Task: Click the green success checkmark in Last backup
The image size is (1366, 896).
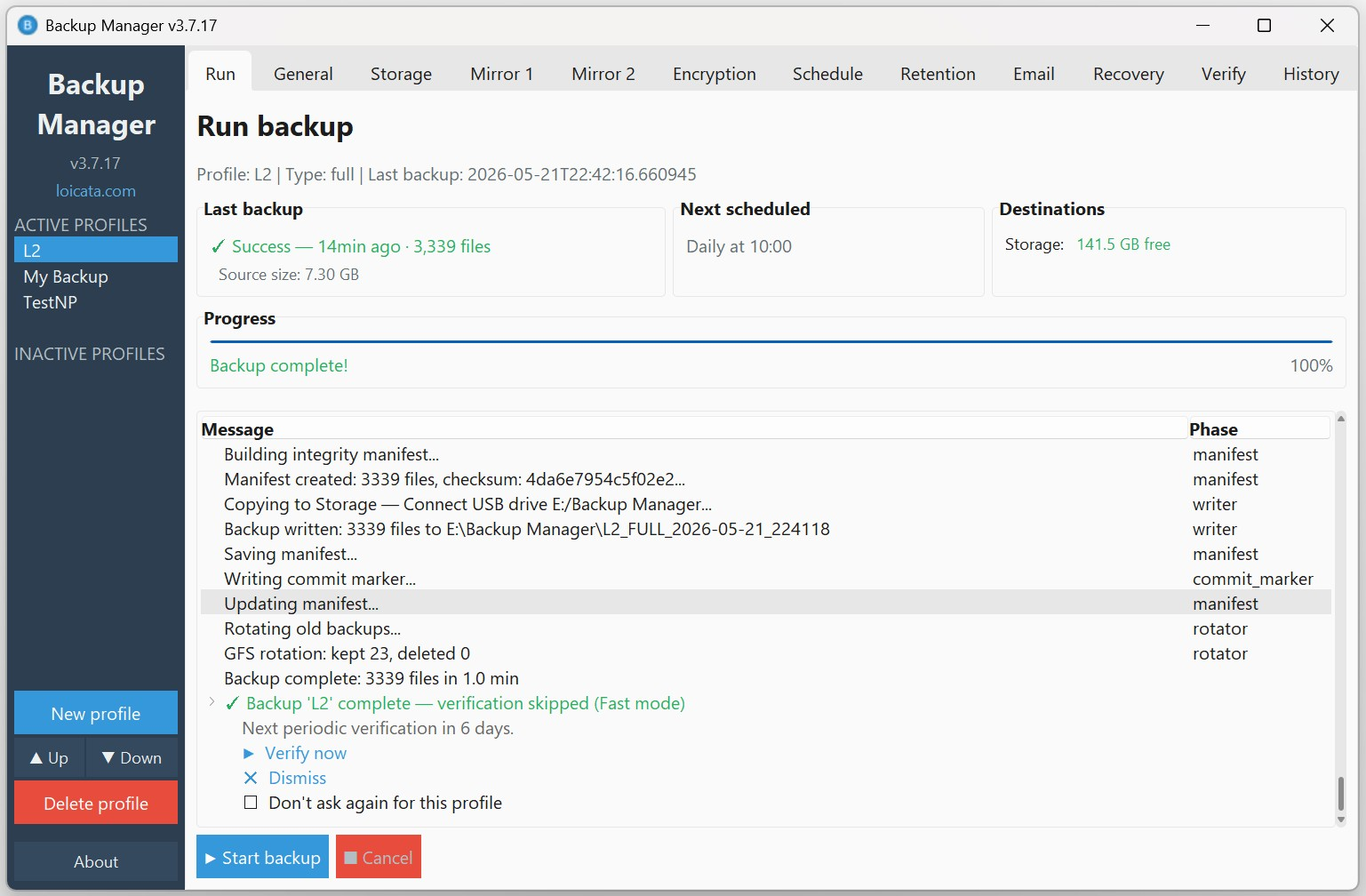Action: 218,247
